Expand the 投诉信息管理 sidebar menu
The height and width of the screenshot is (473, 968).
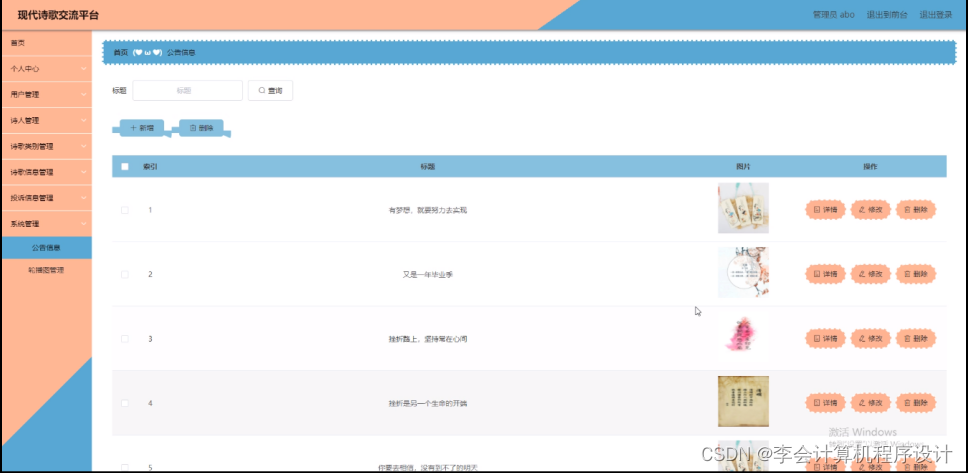coord(46,198)
